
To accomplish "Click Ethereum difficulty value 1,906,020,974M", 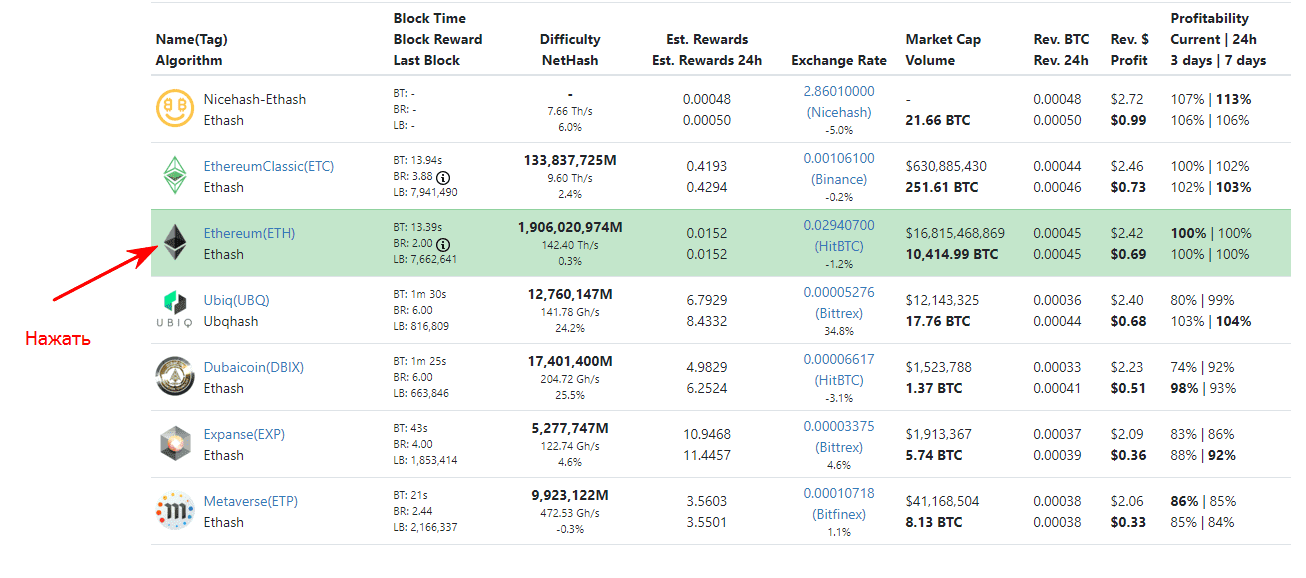I will (x=570, y=227).
